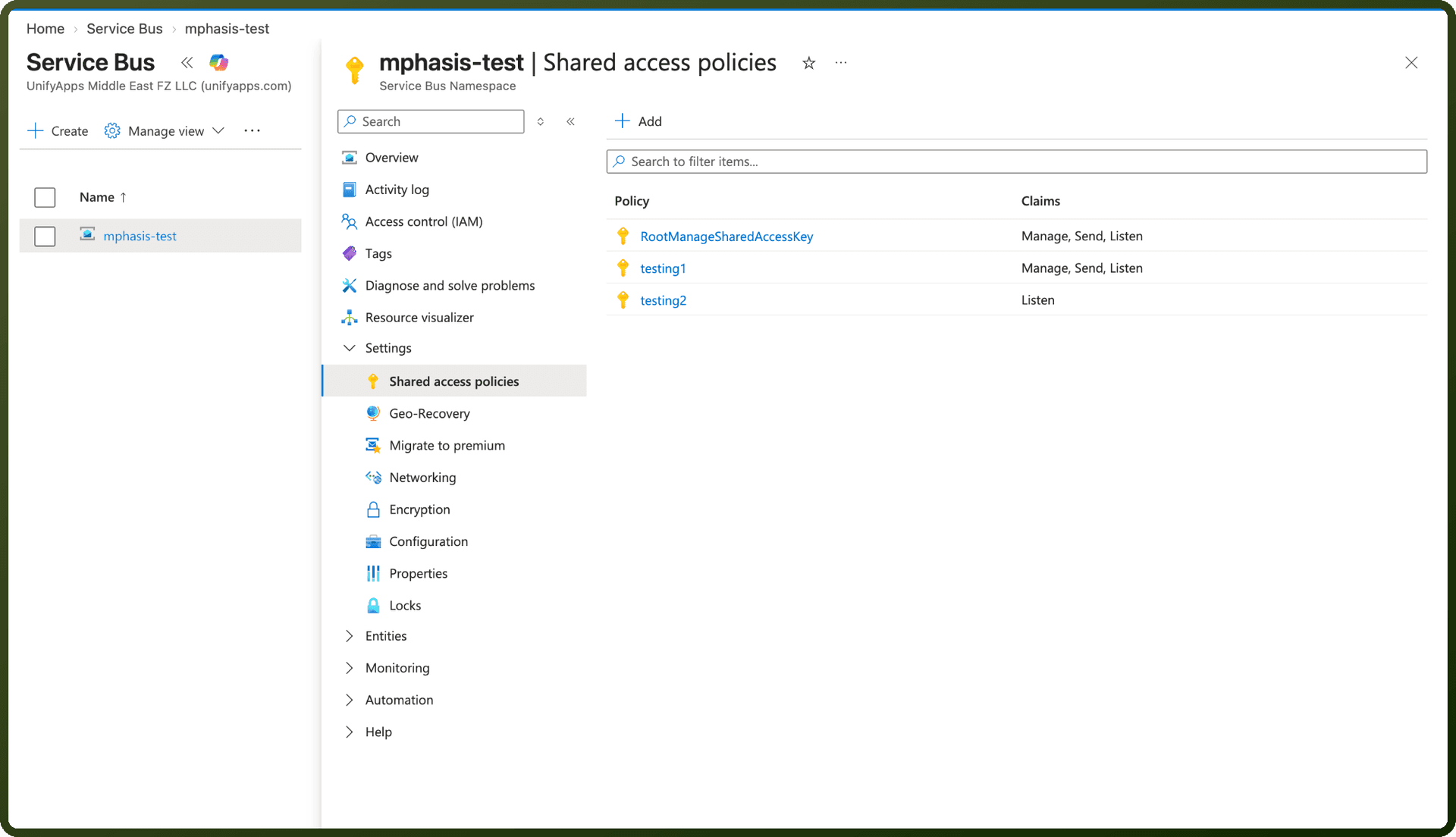Viewport: 1456px width, 837px height.
Task: Add a new shared access policy
Action: (x=639, y=121)
